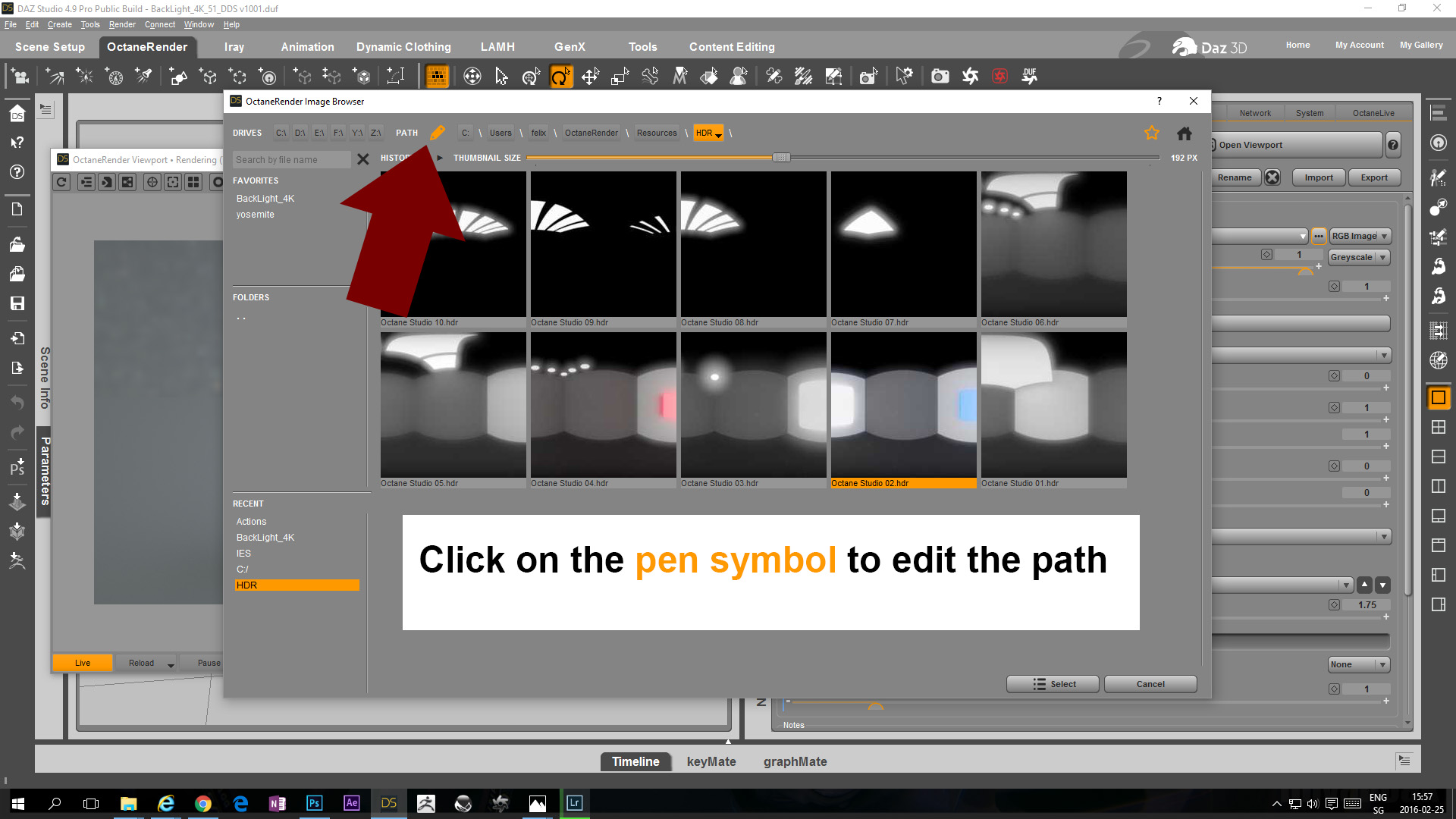Screen dimensions: 1456x819
Task: Open Photoshop from the Windows taskbar
Action: [314, 803]
